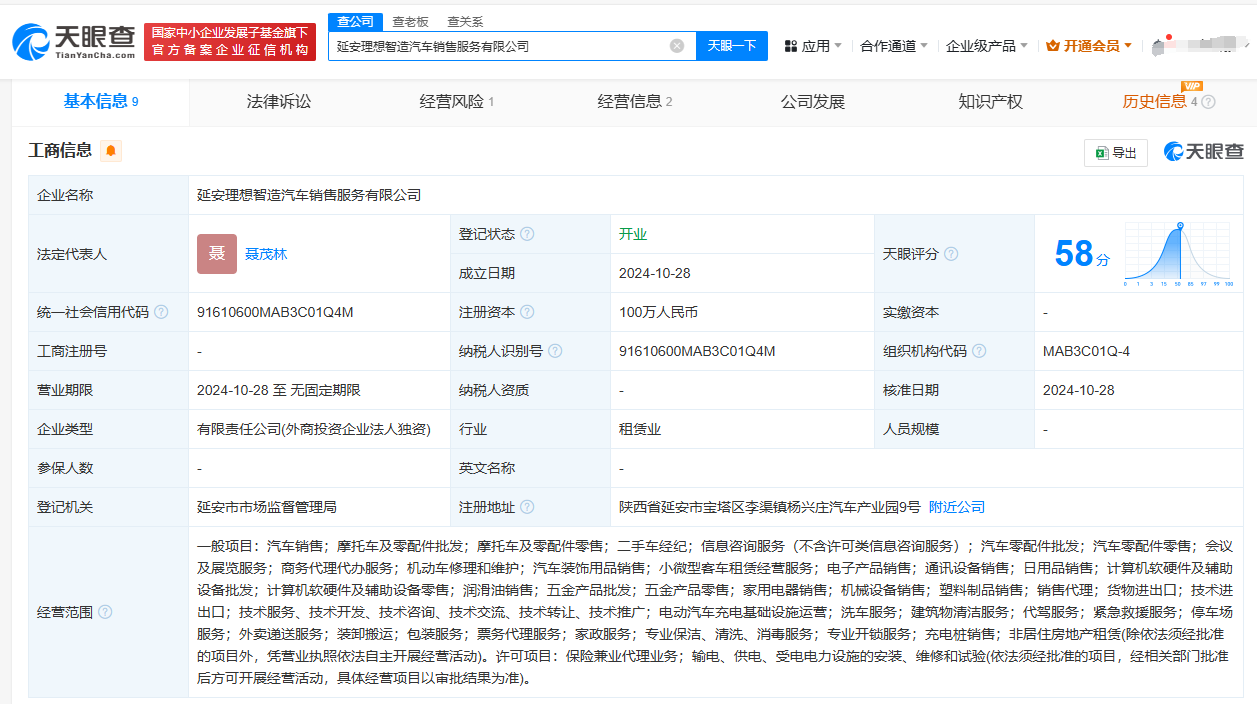Select the 基本信息 tab
This screenshot has width=1257, height=704.
click(101, 101)
